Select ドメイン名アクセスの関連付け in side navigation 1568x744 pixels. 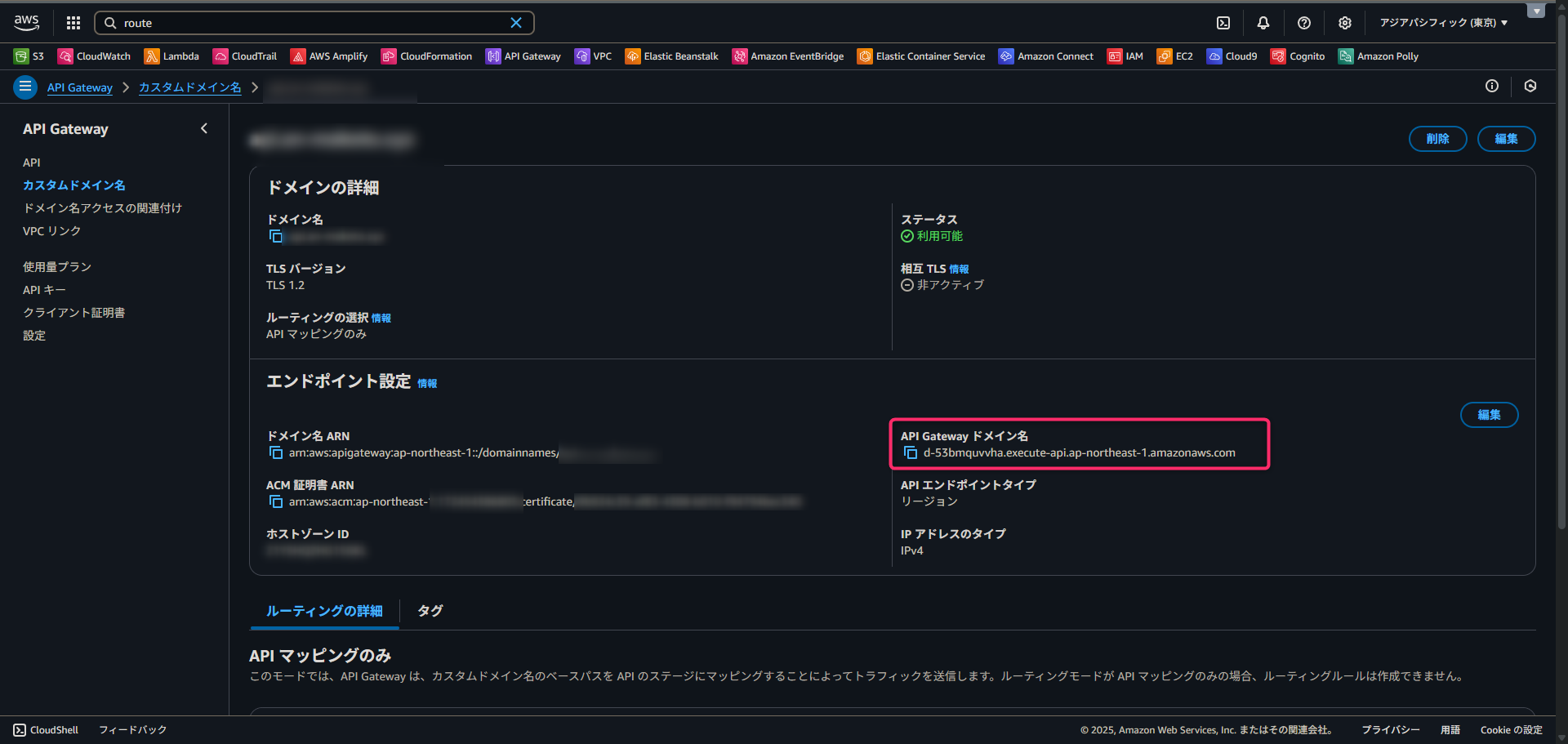pos(103,208)
